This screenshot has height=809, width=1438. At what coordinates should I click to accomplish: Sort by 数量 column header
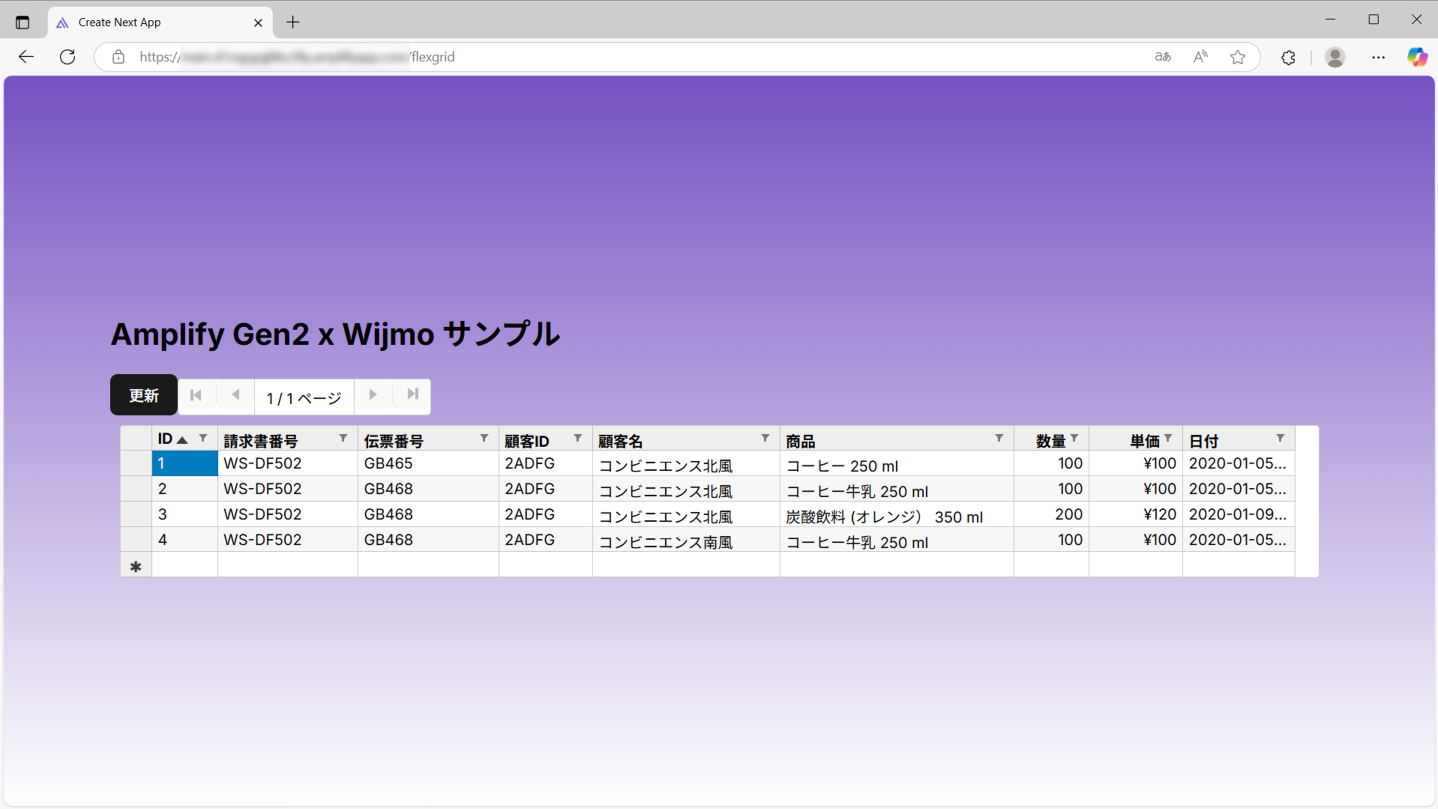[x=1050, y=440]
